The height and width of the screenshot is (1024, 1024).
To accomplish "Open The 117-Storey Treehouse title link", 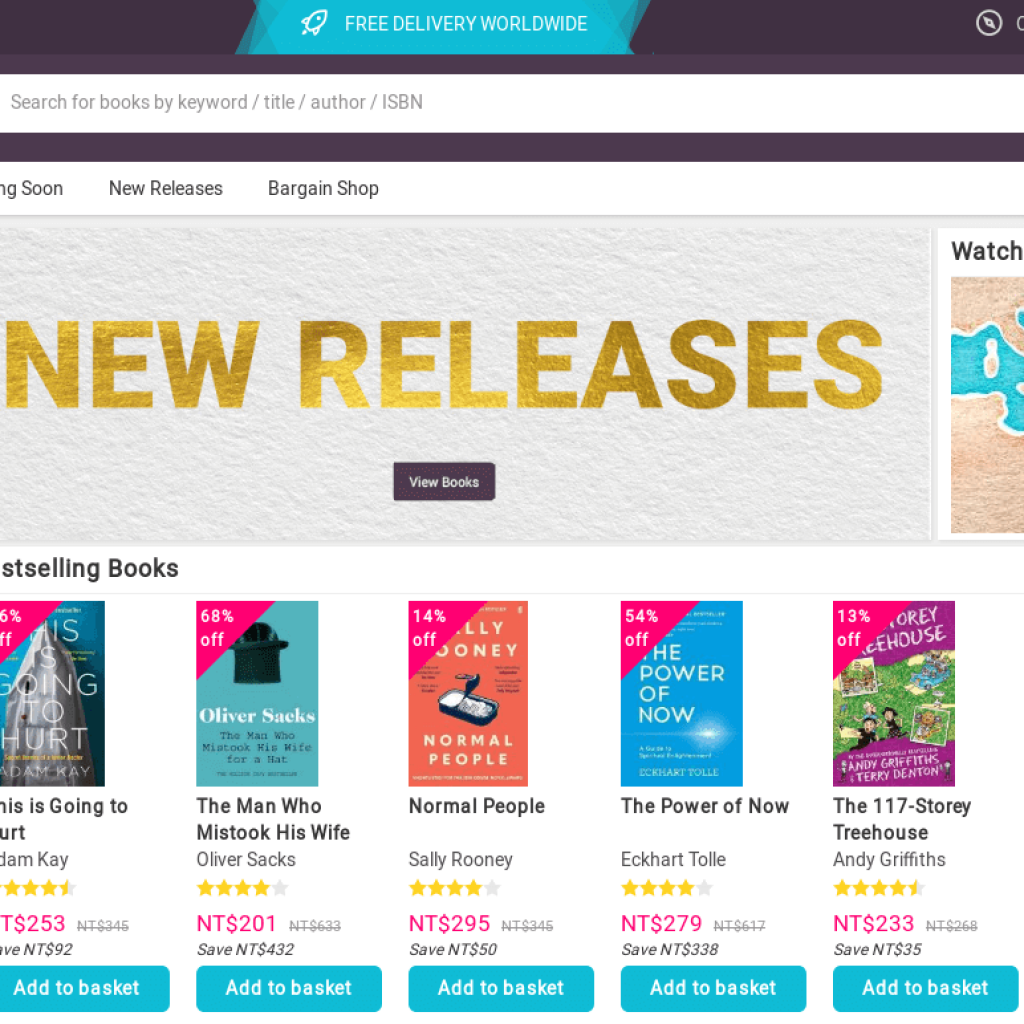I will pyautogui.click(x=901, y=819).
